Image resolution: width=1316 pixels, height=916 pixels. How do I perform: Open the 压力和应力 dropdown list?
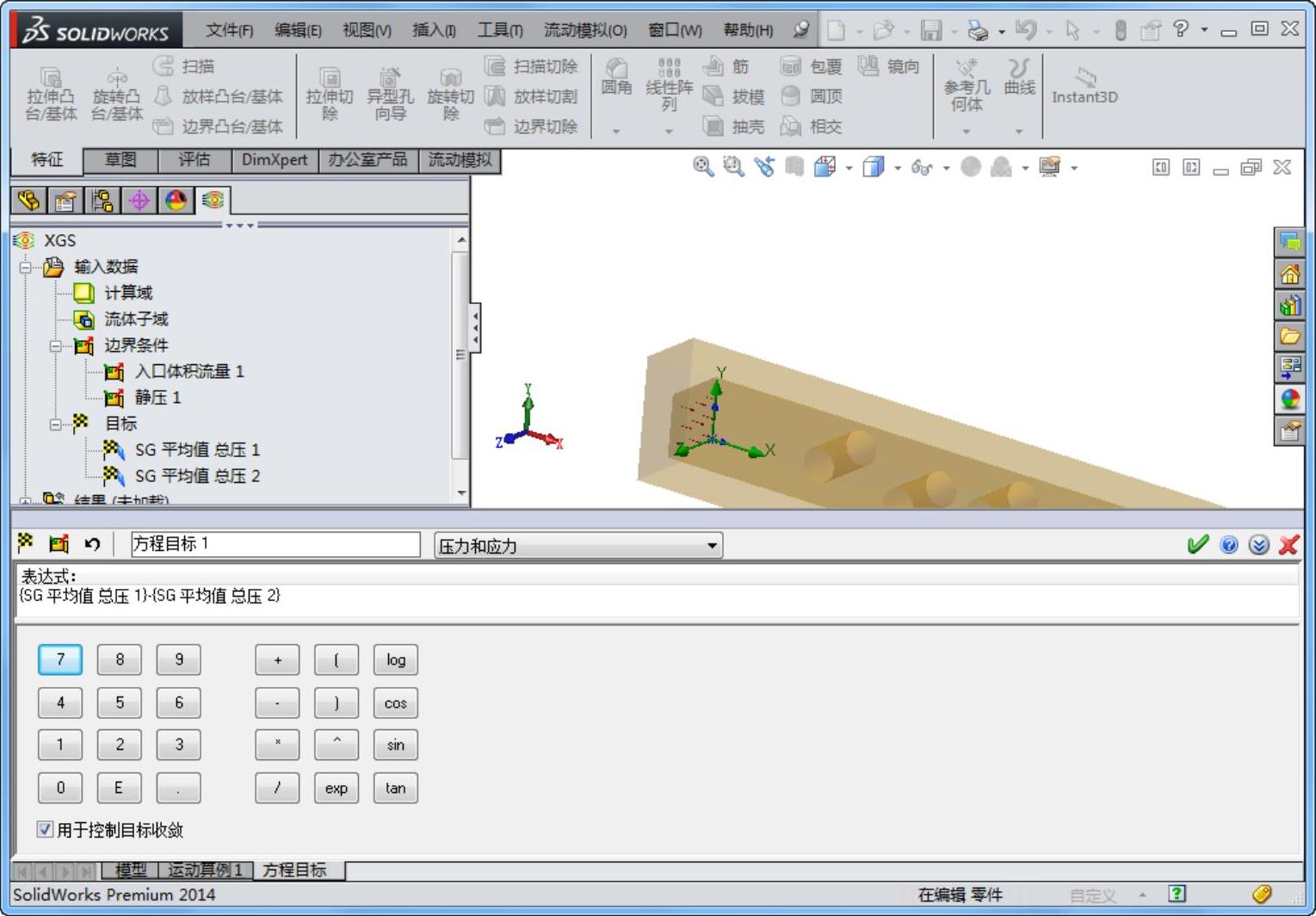pyautogui.click(x=578, y=546)
